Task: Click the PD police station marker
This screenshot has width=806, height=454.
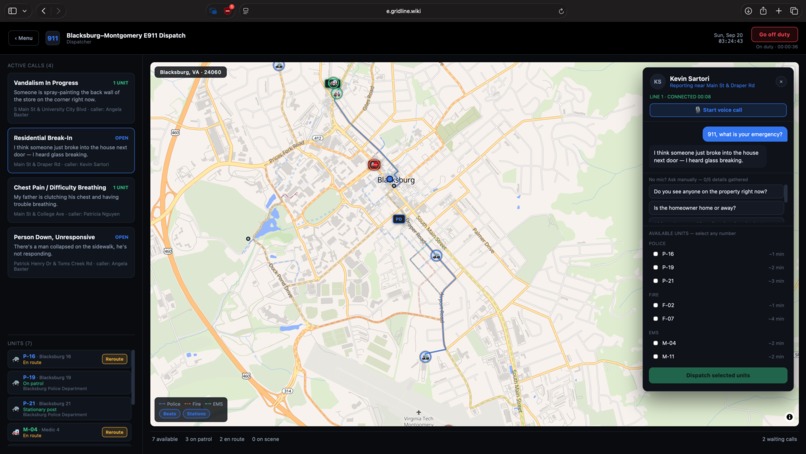Action: pyautogui.click(x=398, y=219)
